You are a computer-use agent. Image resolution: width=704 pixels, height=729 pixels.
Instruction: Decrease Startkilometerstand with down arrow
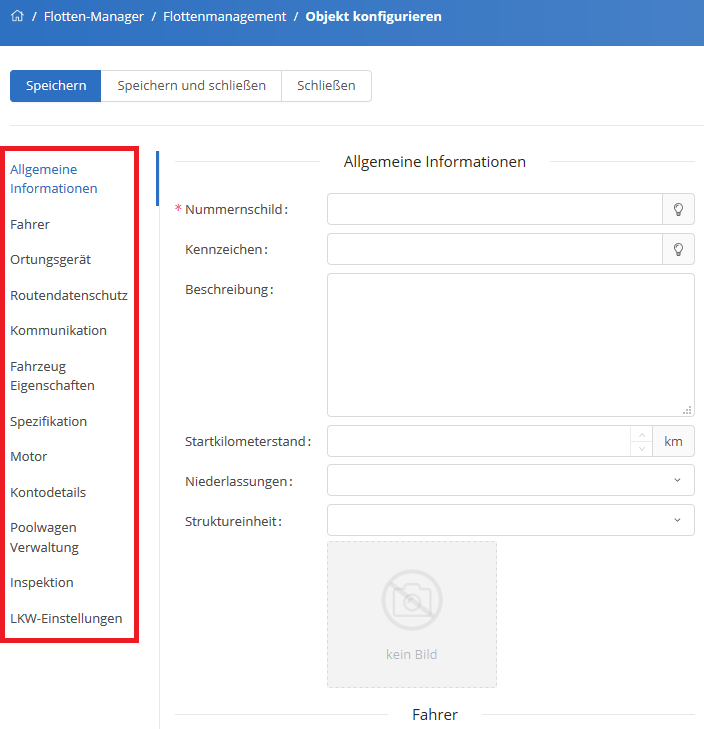pyautogui.click(x=641, y=448)
